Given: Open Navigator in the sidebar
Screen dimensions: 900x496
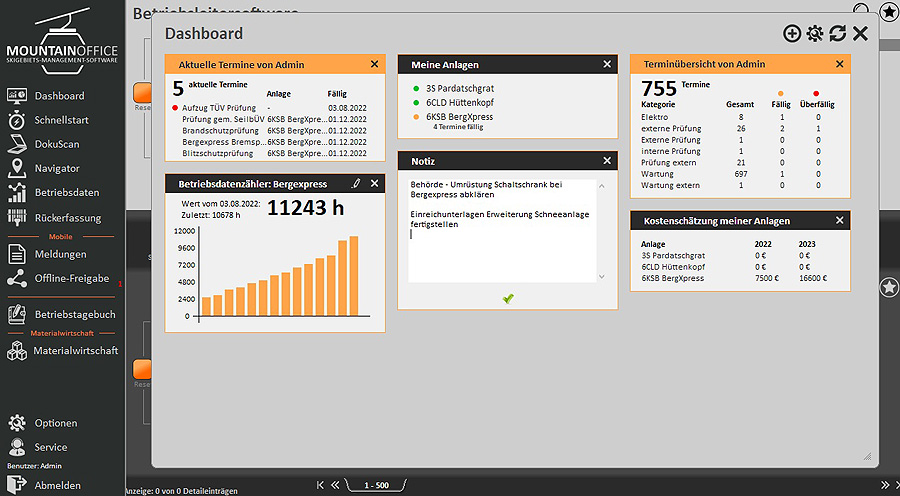Looking at the screenshot, I should [x=56, y=168].
